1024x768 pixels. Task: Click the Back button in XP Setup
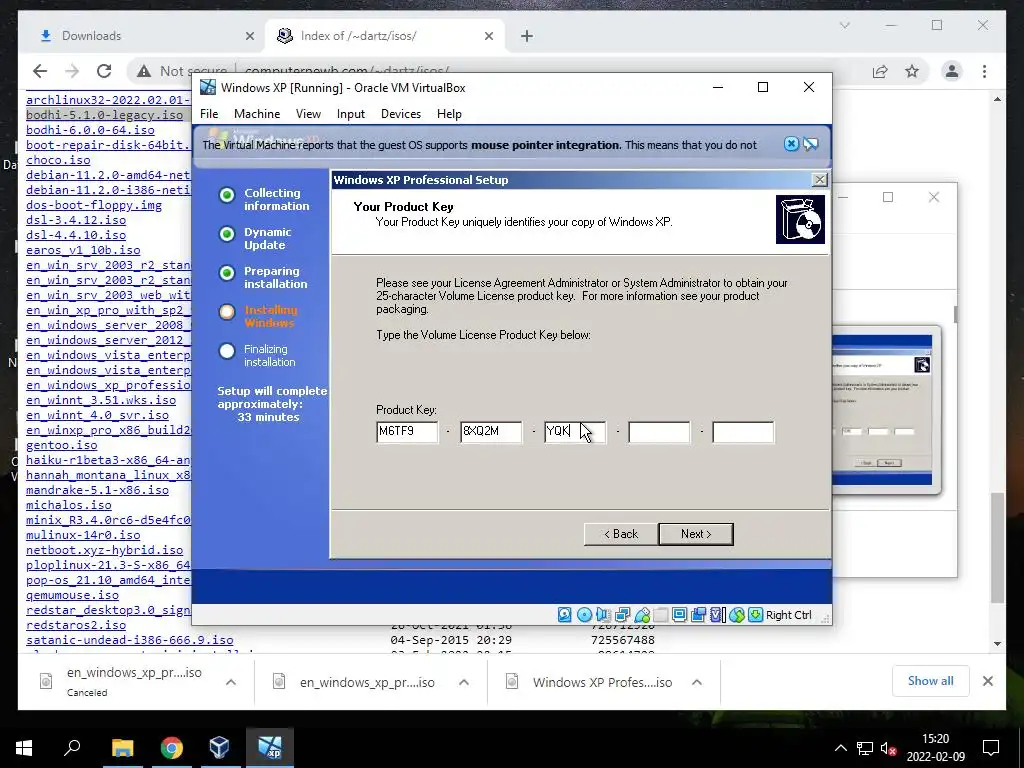pos(621,534)
